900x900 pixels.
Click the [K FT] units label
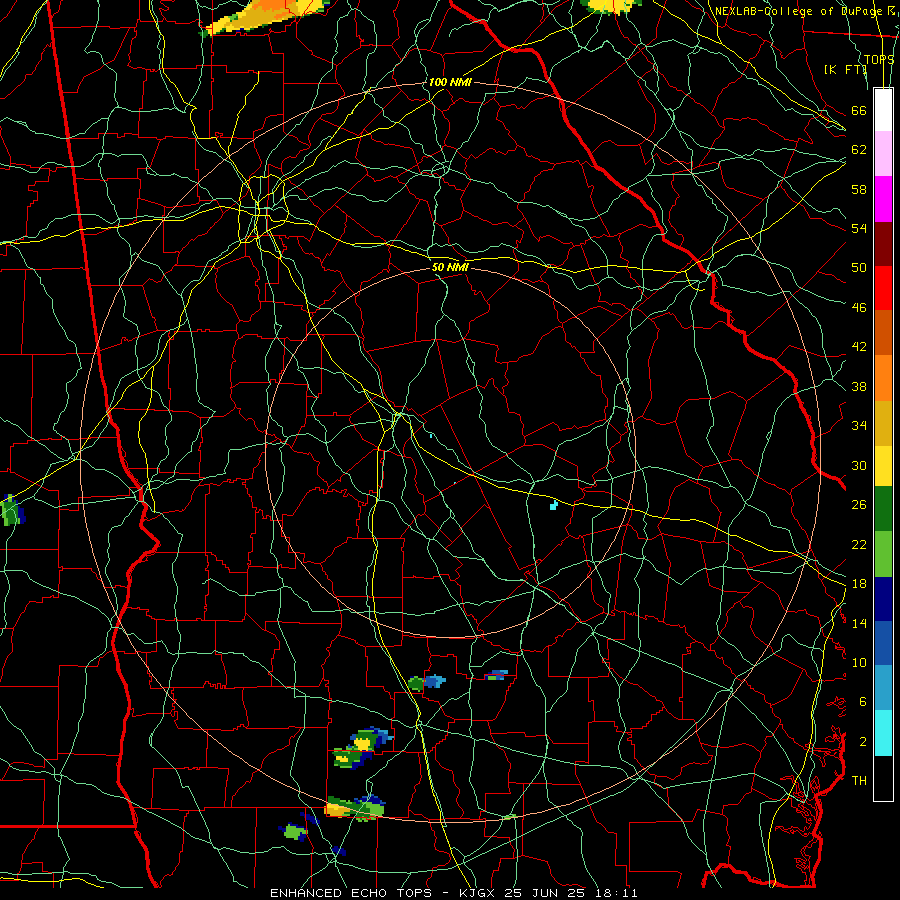[x=845, y=69]
